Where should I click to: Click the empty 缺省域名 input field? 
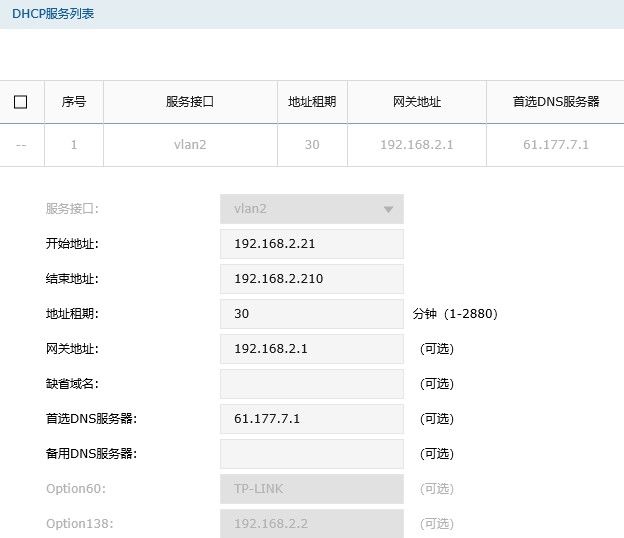pyautogui.click(x=312, y=384)
